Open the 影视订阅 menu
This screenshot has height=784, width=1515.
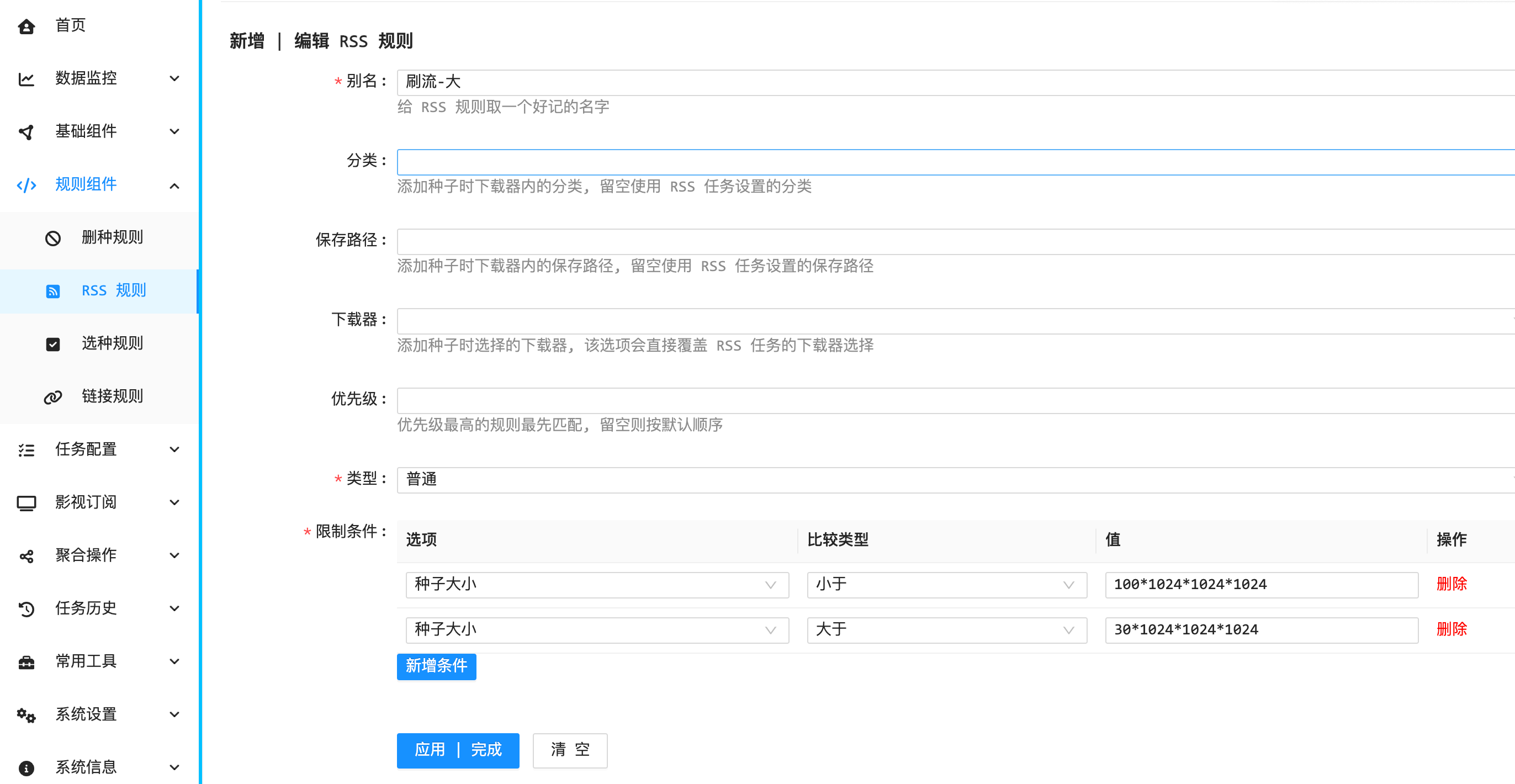click(x=86, y=502)
